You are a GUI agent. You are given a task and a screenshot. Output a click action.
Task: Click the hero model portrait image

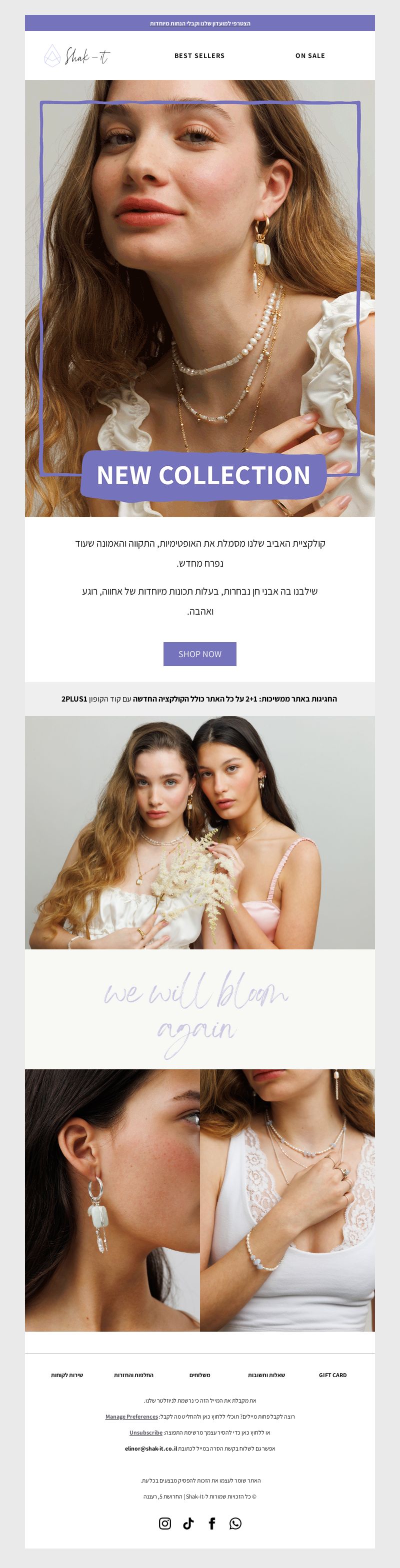tap(199, 298)
